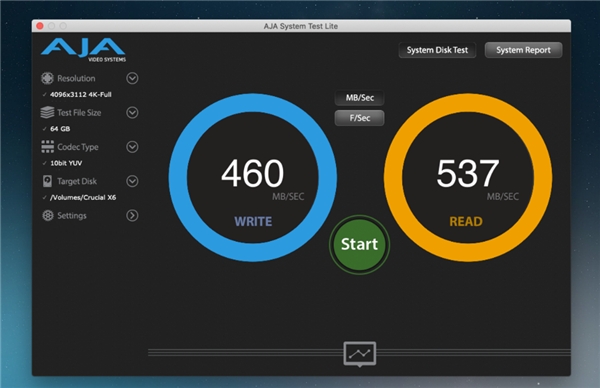Expand the Target Disk dropdown arrow
This screenshot has height=388, width=600.
pos(132,181)
